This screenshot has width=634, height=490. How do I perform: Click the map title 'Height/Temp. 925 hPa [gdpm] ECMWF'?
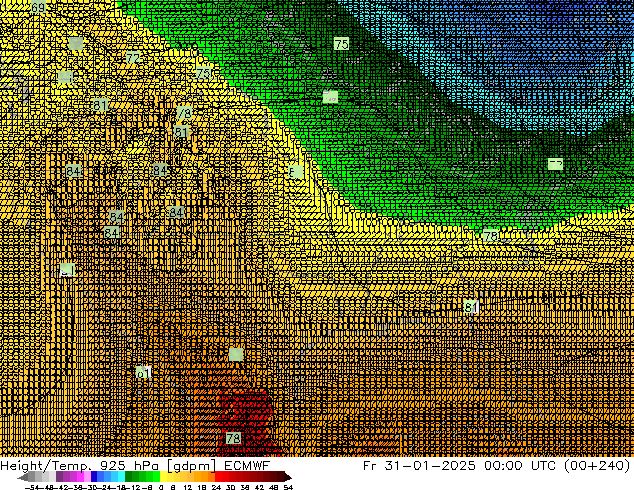click(135, 466)
